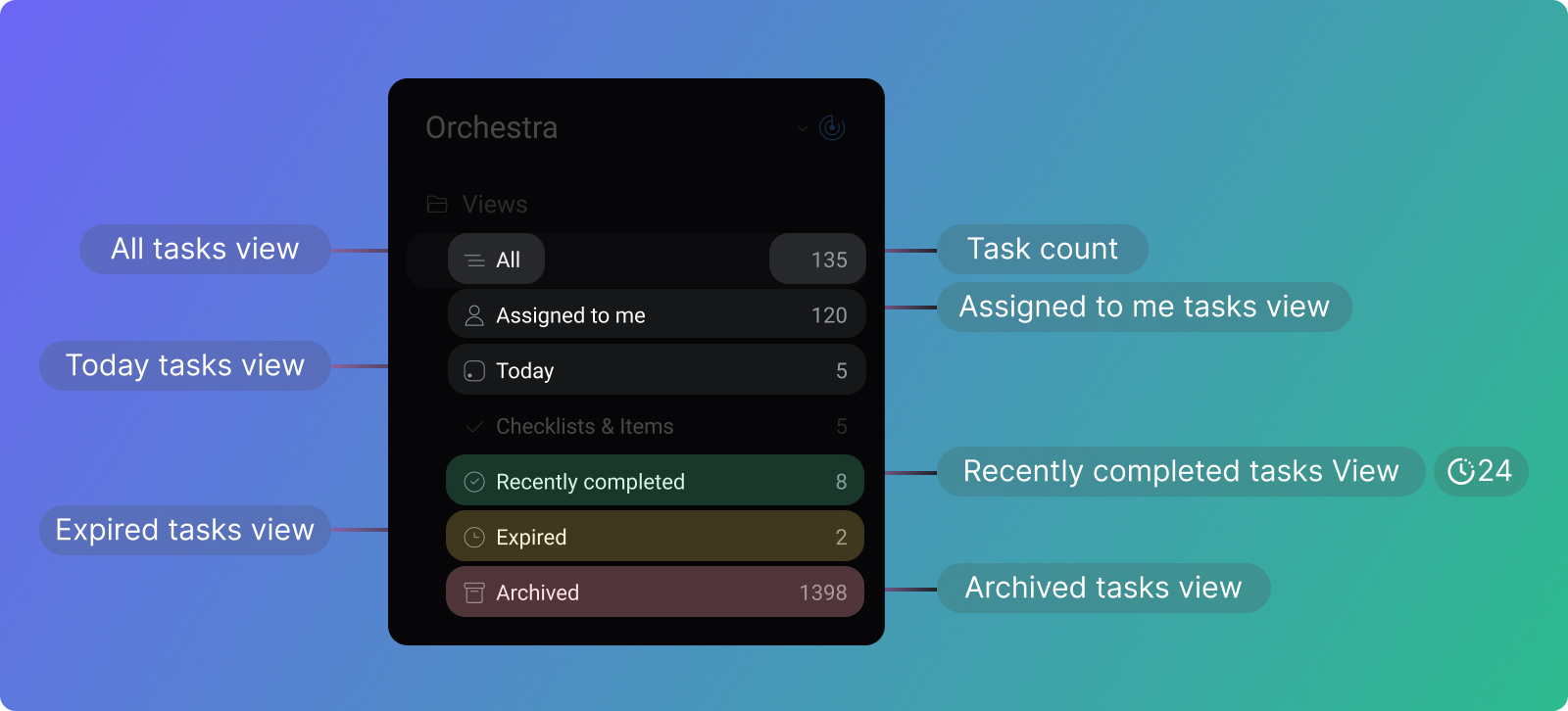Open the Expired view row
Image resolution: width=1568 pixels, height=711 pixels.
click(655, 537)
